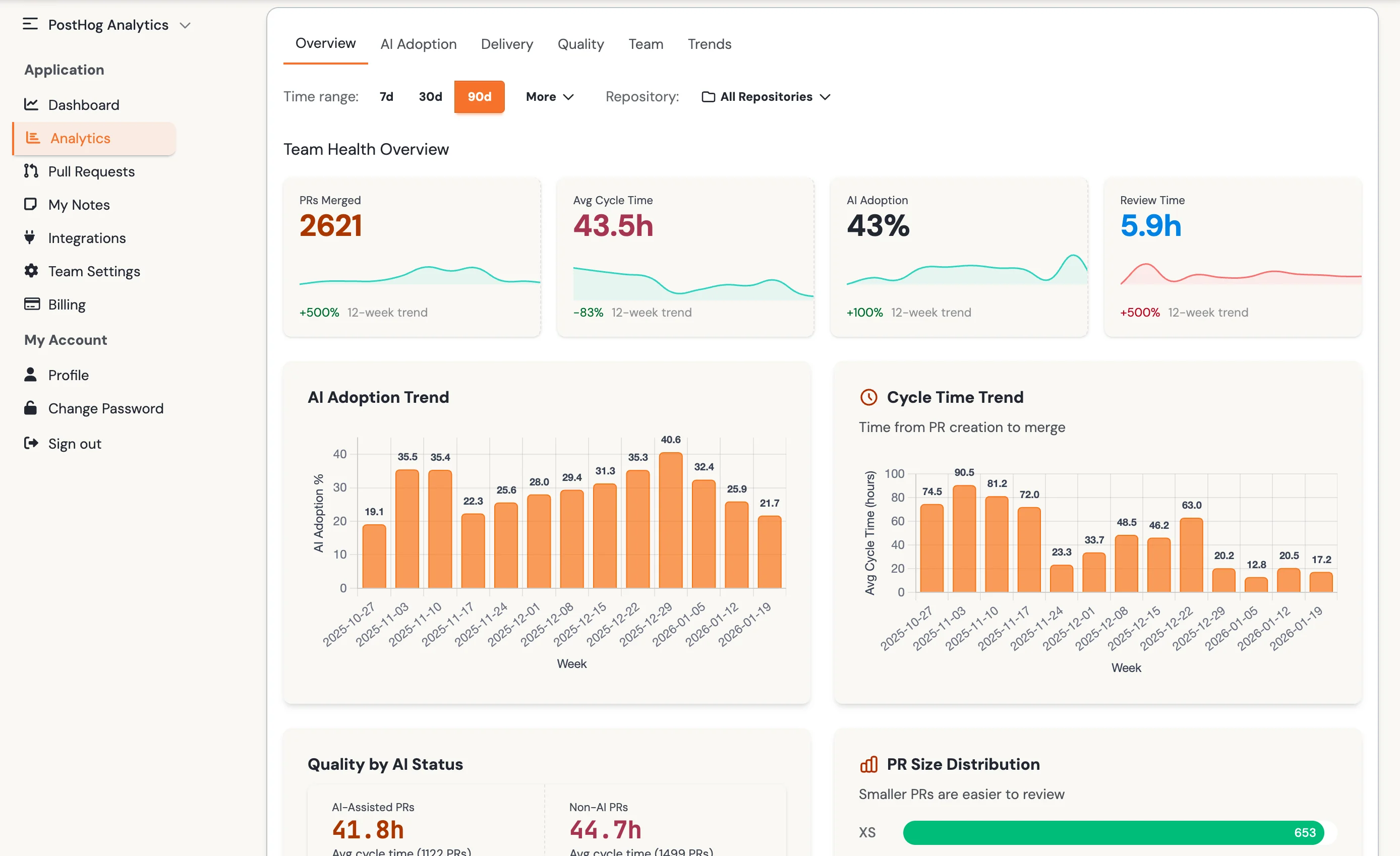
Task: Open Team Settings page
Action: 94,272
